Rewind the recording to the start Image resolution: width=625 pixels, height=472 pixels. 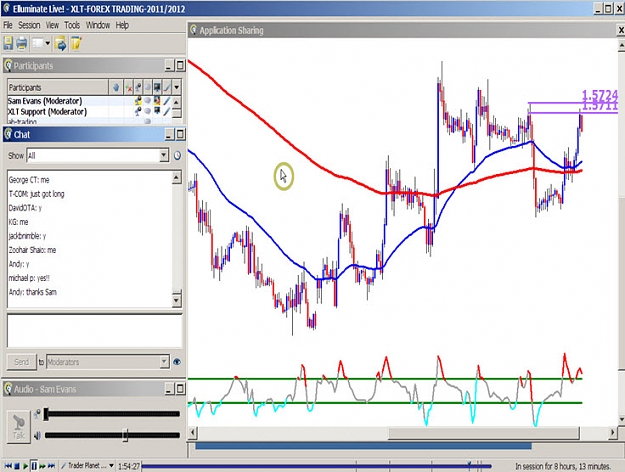point(8,466)
